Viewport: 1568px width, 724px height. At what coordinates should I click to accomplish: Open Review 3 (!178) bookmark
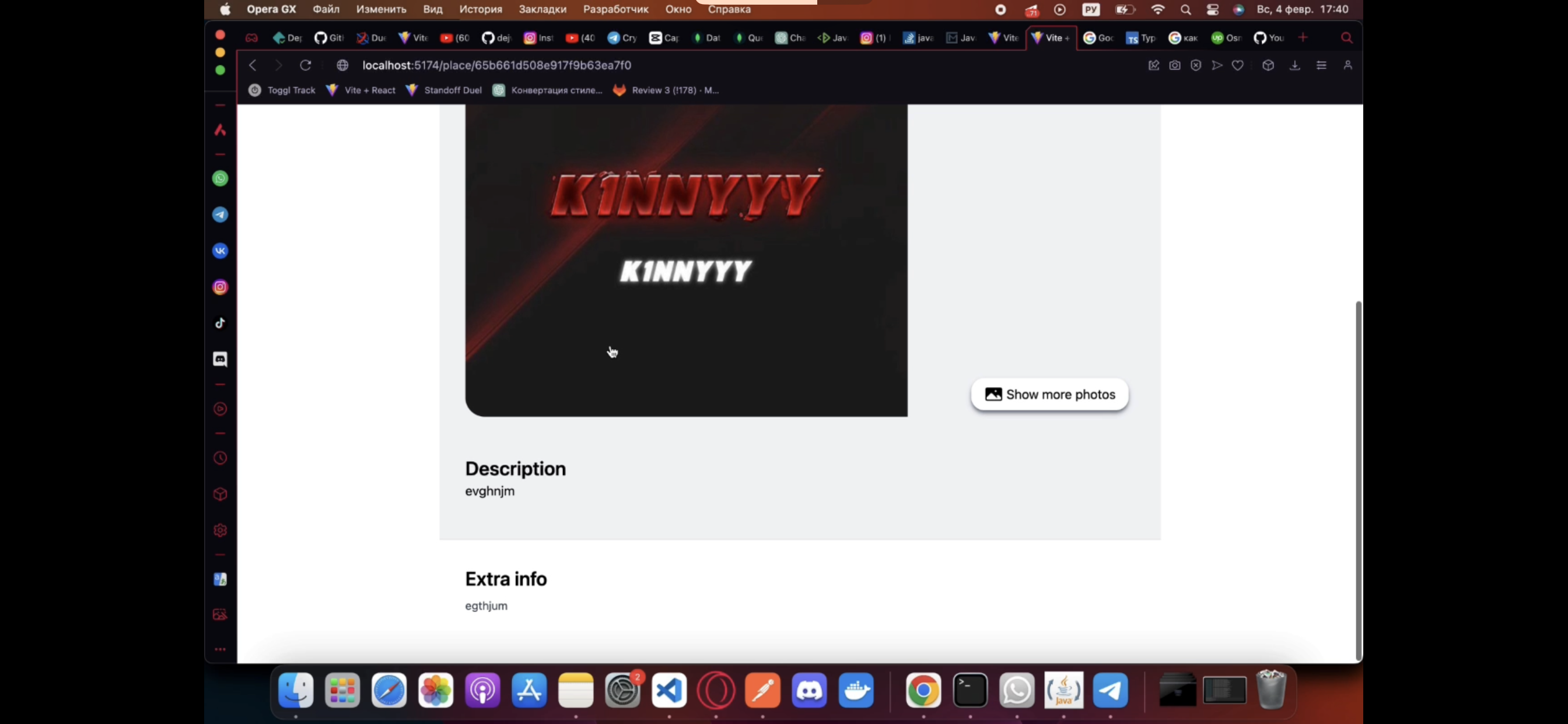tap(666, 90)
